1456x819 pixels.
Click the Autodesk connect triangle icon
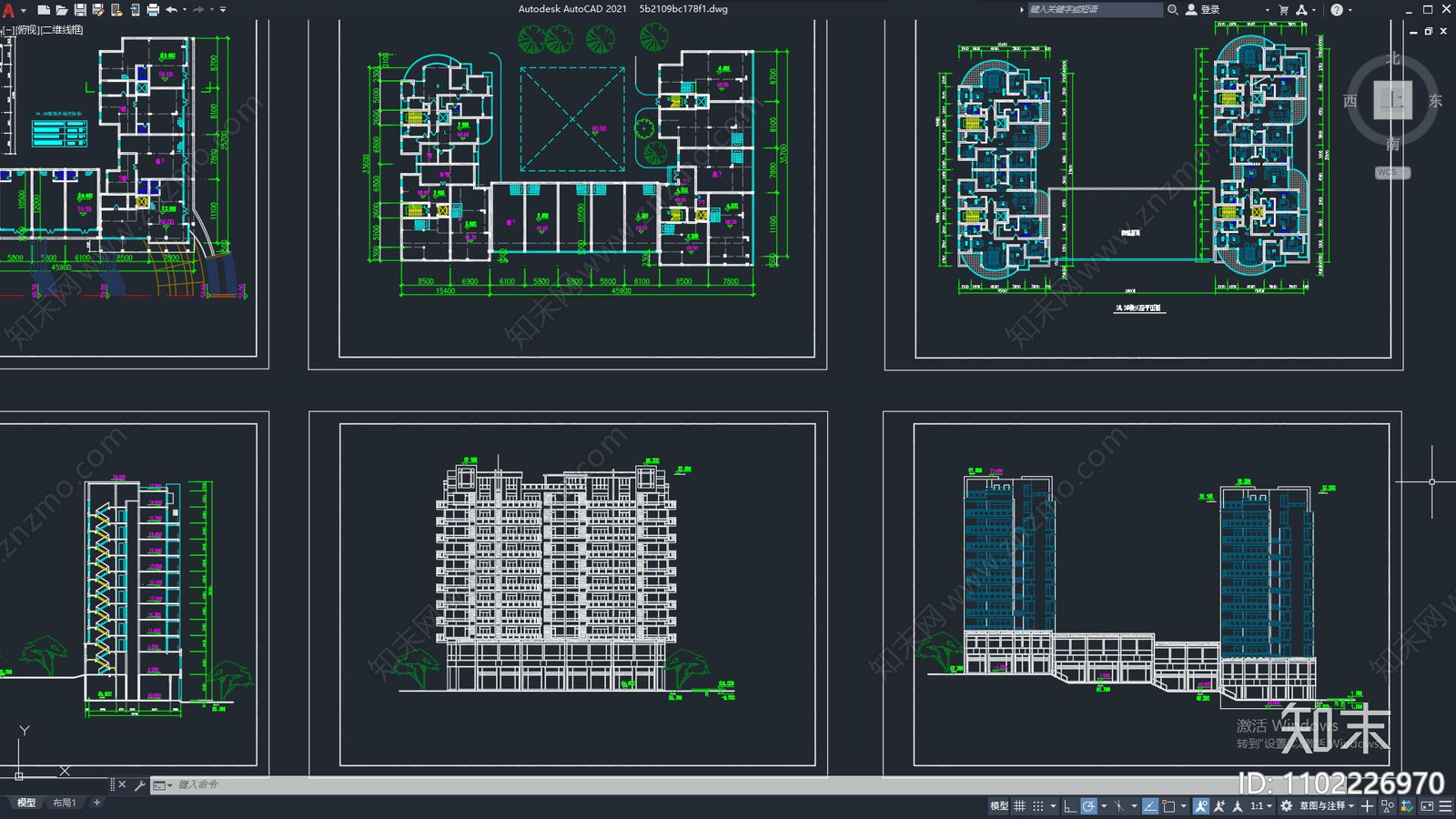pyautogui.click(x=1301, y=9)
